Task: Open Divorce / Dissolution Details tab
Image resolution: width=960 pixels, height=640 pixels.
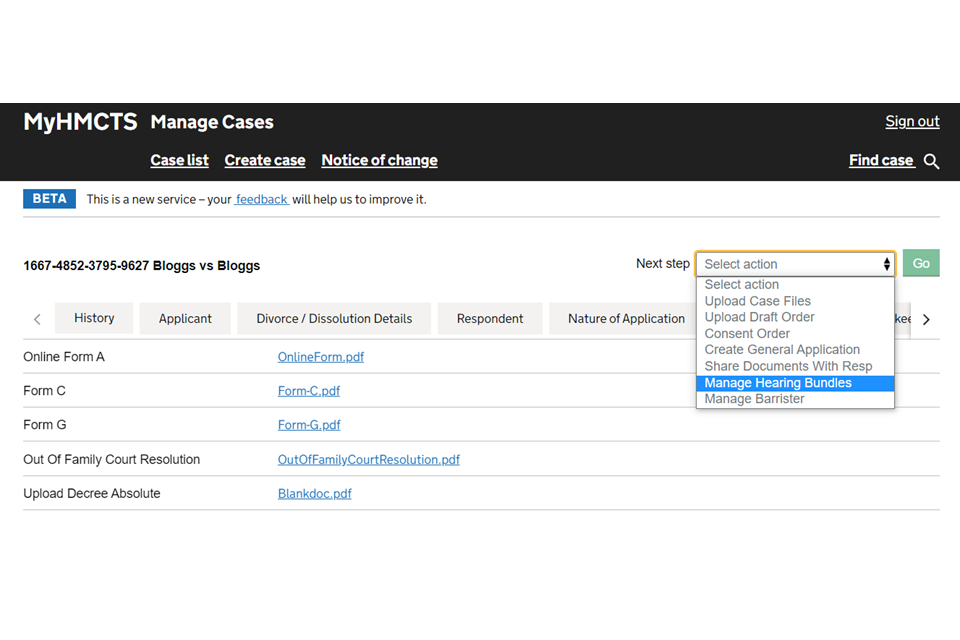Action: point(334,319)
